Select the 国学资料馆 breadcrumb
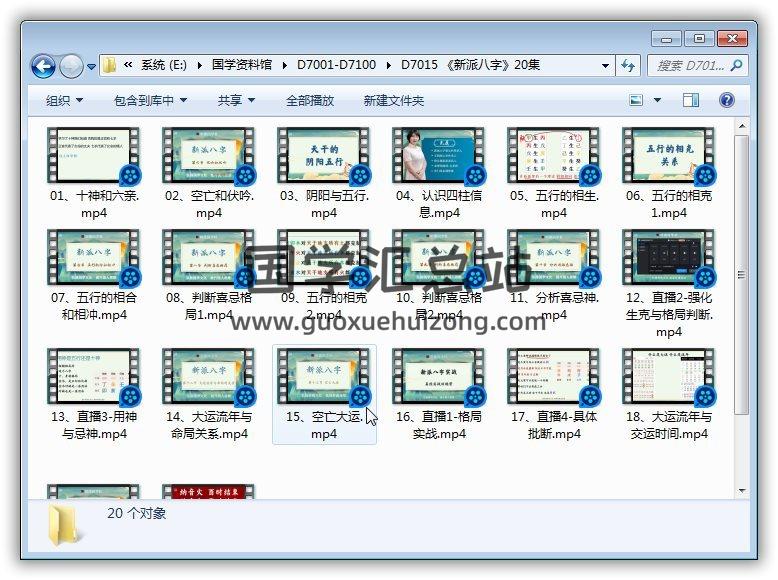778x580 pixels. coord(242,65)
